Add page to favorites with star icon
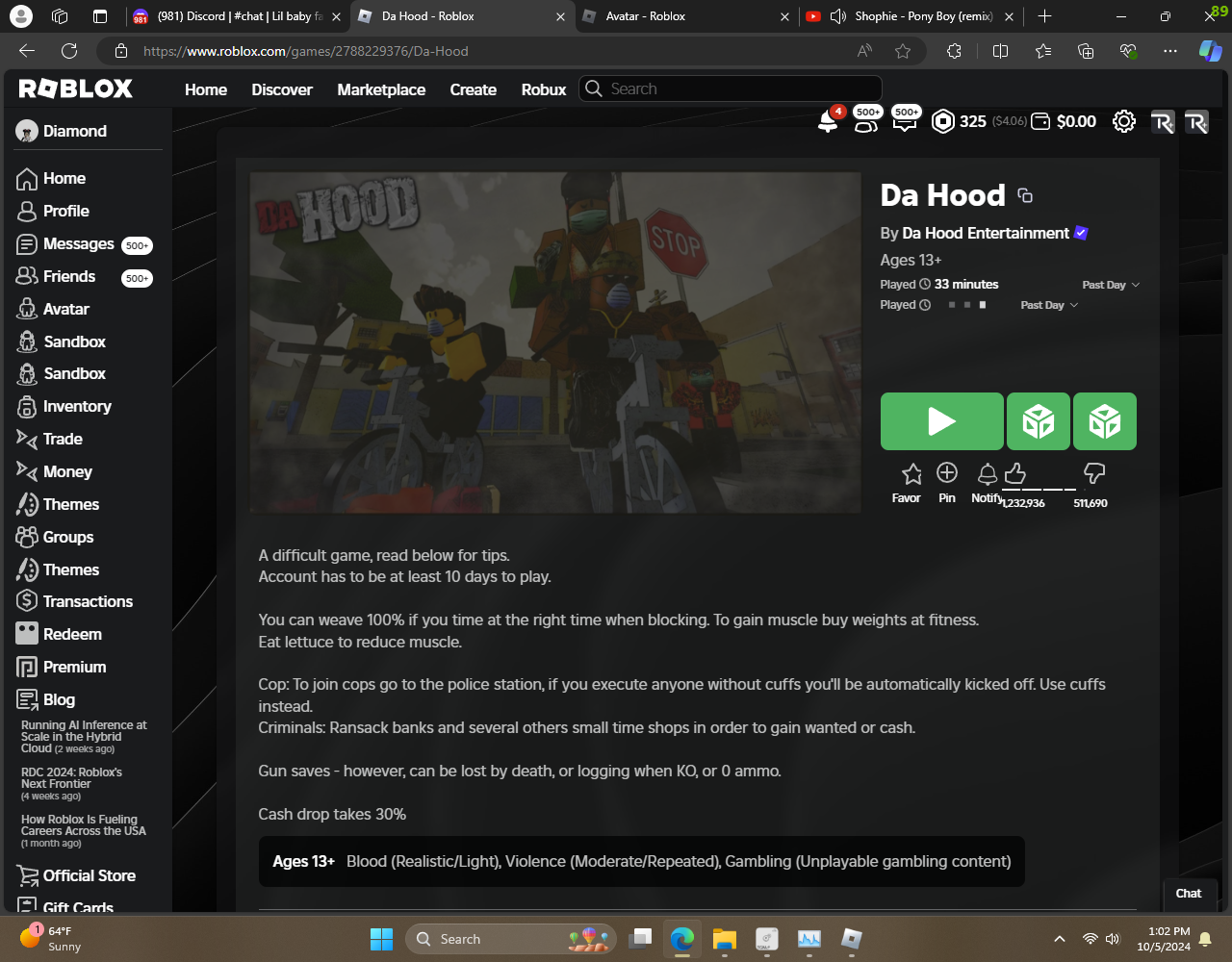This screenshot has width=1232, height=962. coord(902,51)
